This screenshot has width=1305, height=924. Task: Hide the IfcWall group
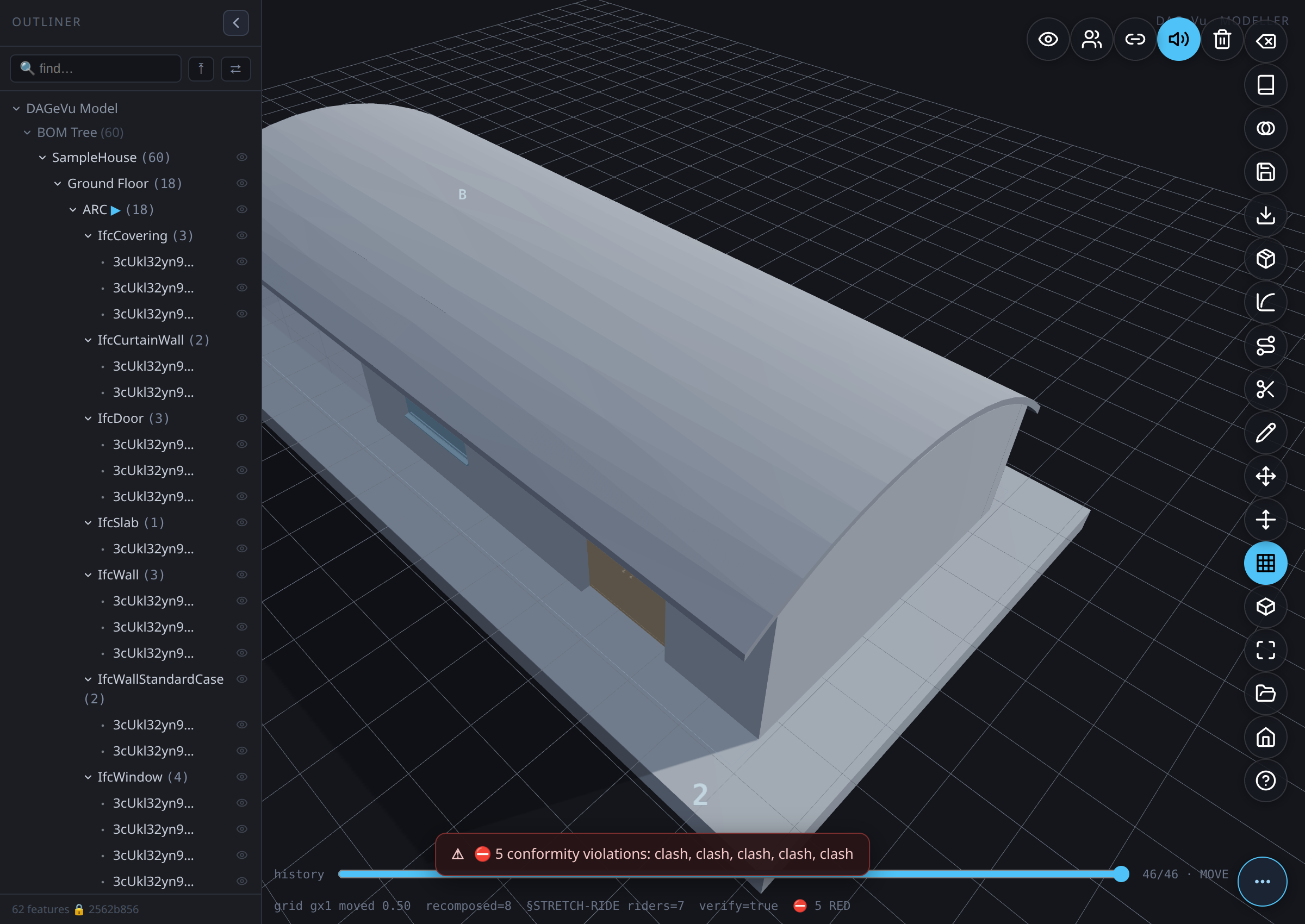click(242, 575)
